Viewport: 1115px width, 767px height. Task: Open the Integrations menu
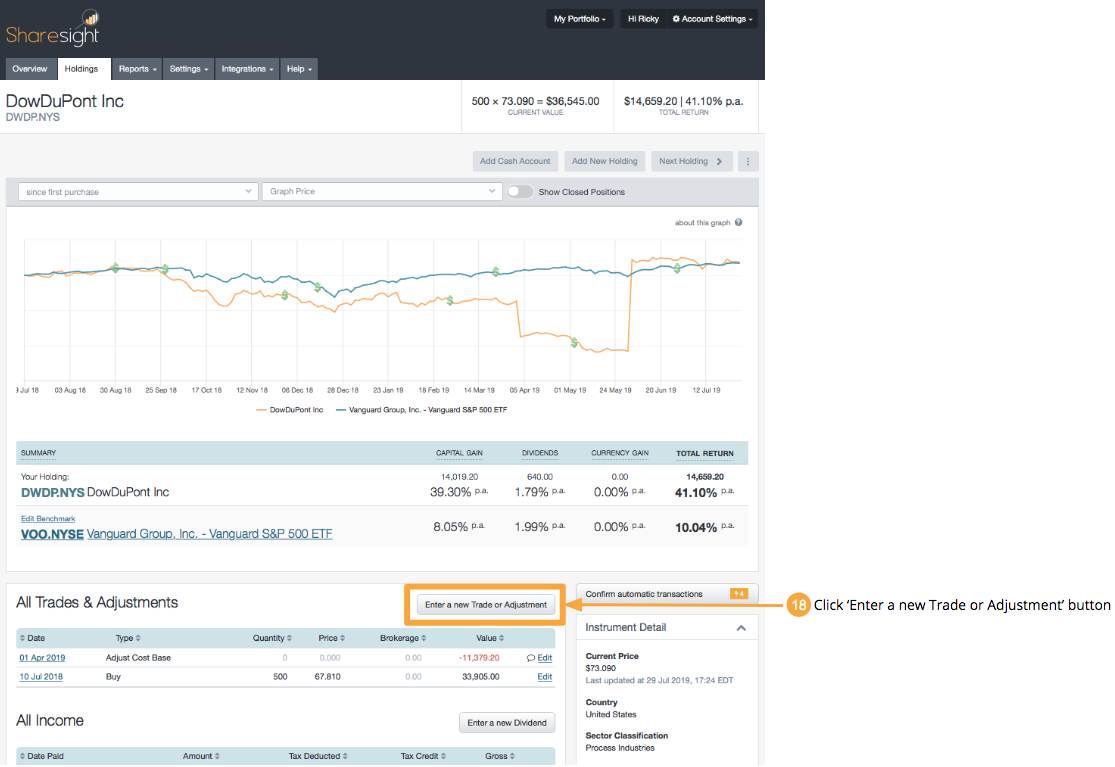[247, 69]
